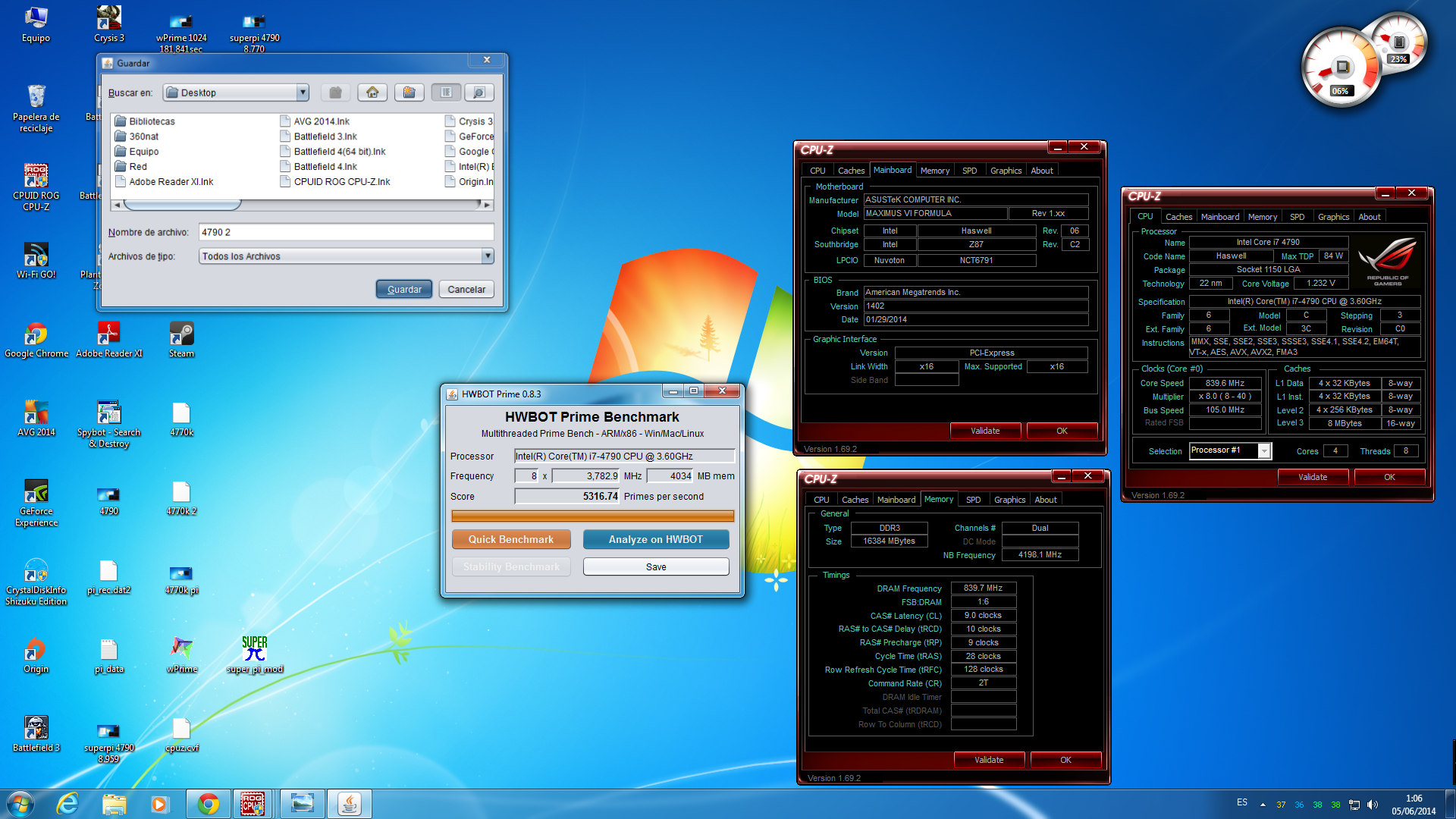The height and width of the screenshot is (819, 1456).
Task: Click the Nombre de archivo text field
Action: [347, 232]
